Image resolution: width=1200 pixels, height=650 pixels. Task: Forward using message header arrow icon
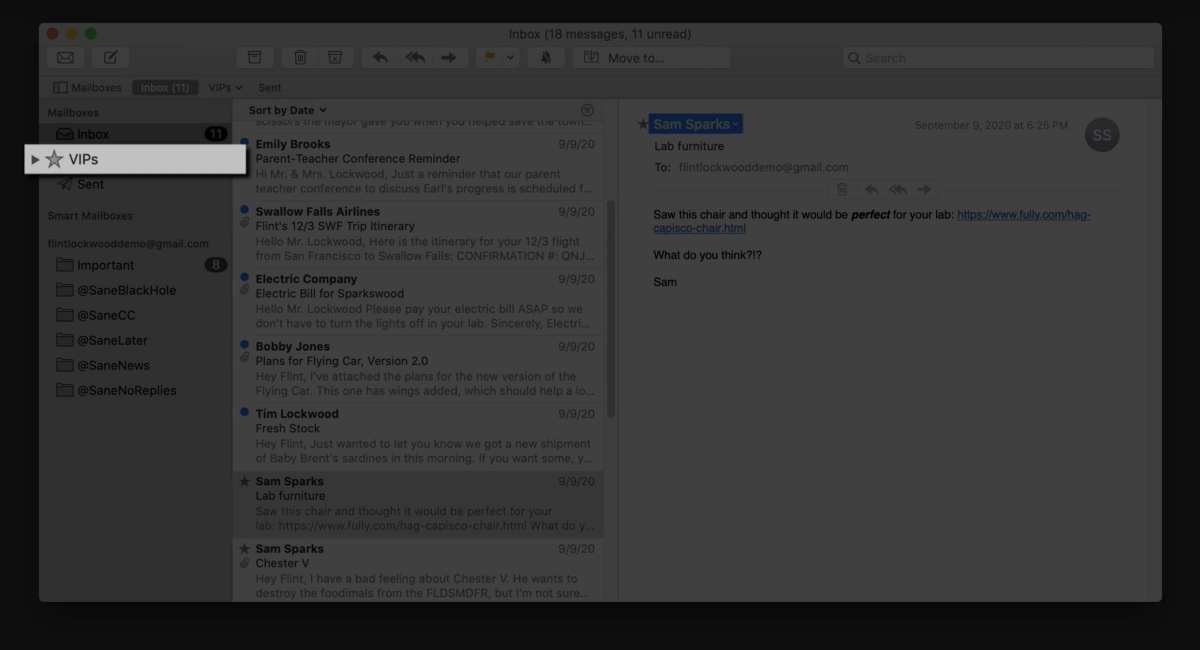pos(924,189)
